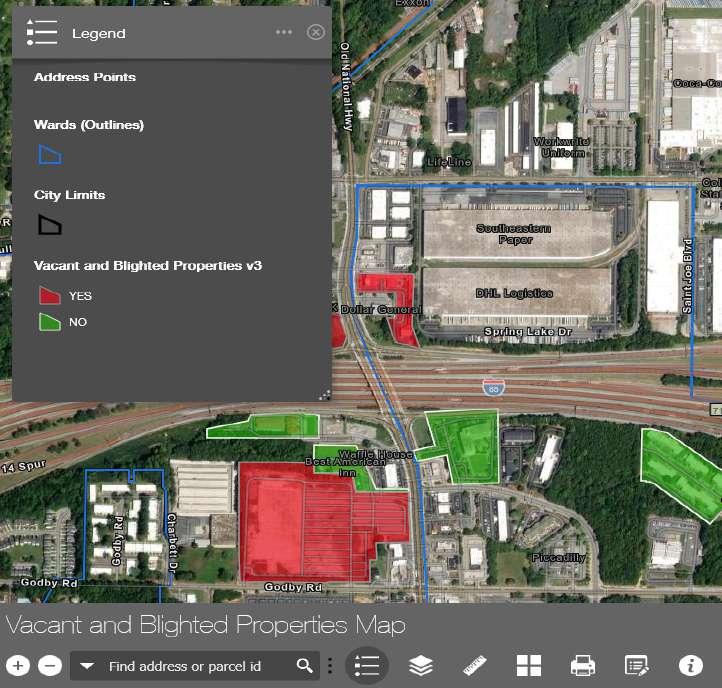Viewport: 722px width, 688px height.
Task: Click the Charbett Dr street label
Action: pyautogui.click(x=172, y=543)
